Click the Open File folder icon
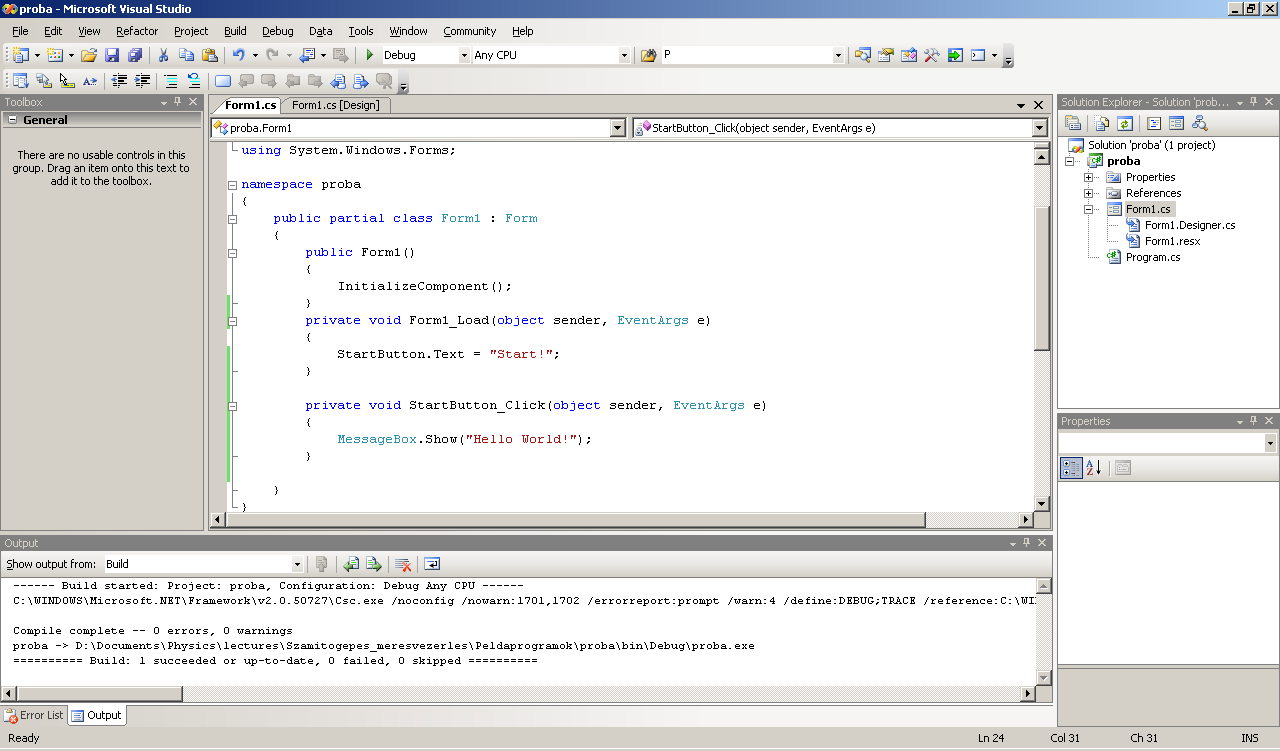The height and width of the screenshot is (751, 1280). click(x=89, y=55)
